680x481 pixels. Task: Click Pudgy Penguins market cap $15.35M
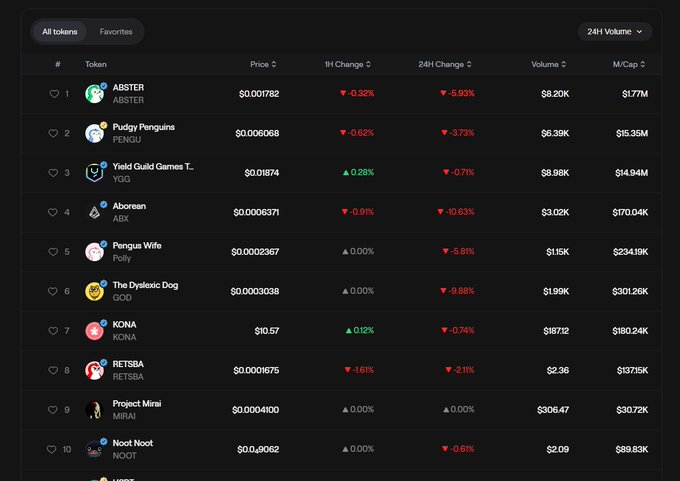pyautogui.click(x=632, y=133)
